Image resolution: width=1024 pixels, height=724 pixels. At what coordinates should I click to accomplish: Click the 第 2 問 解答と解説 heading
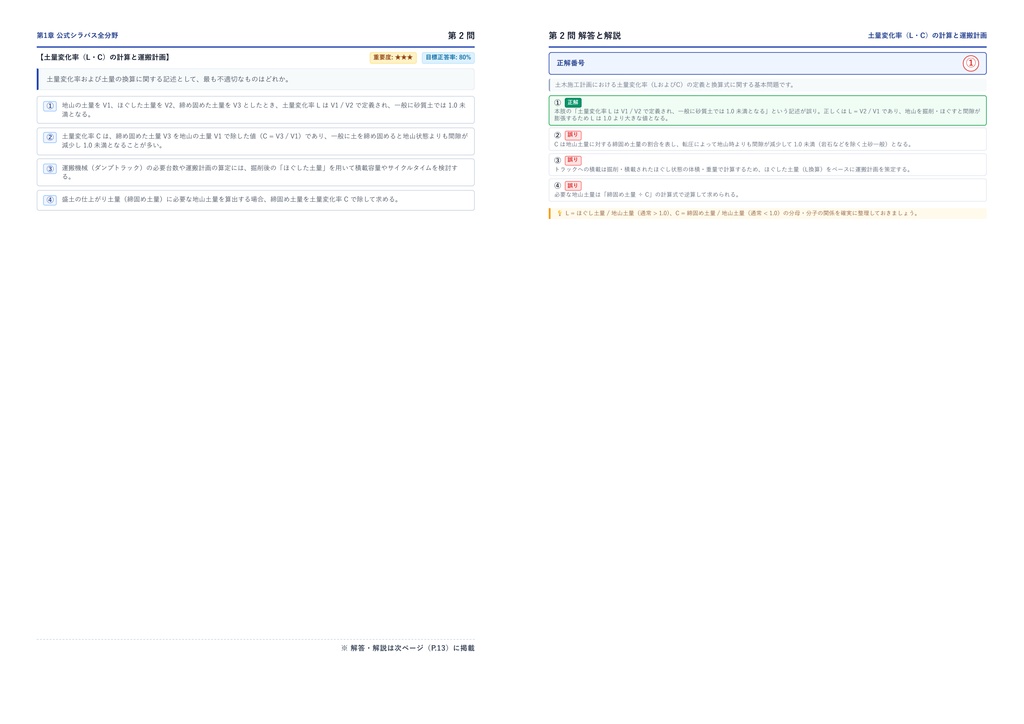[x=584, y=35]
